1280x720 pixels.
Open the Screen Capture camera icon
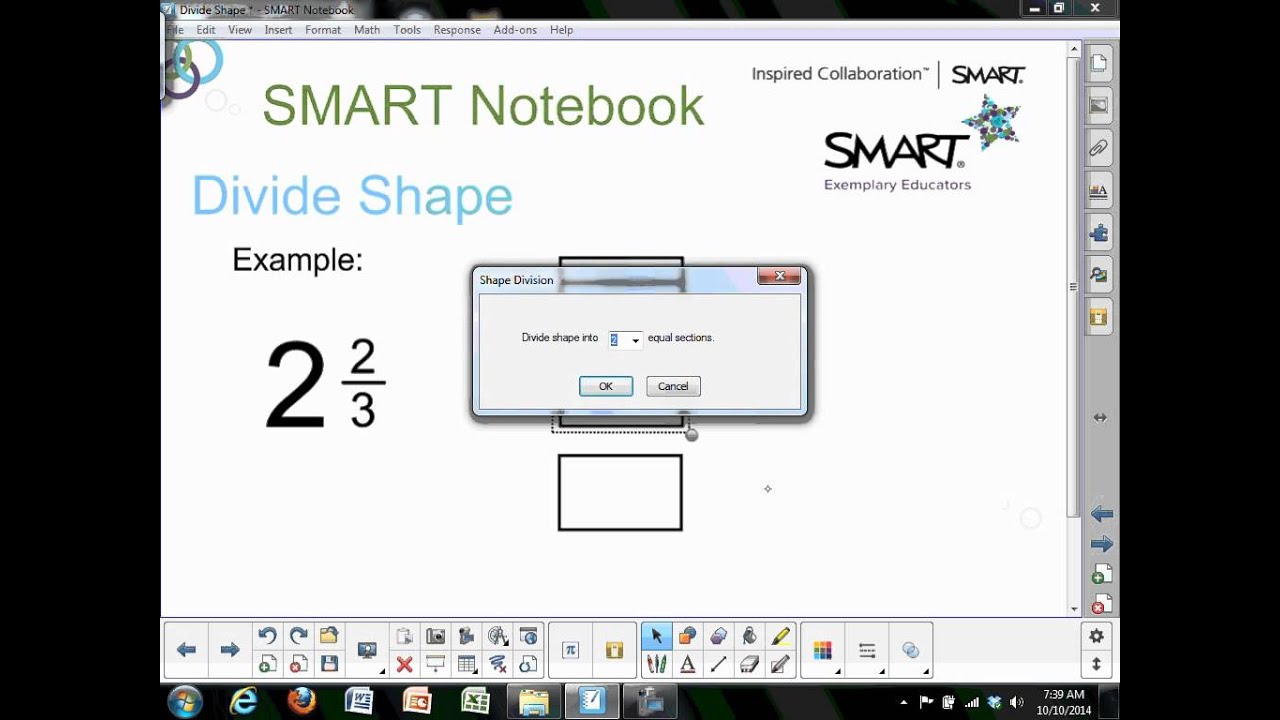pos(435,636)
